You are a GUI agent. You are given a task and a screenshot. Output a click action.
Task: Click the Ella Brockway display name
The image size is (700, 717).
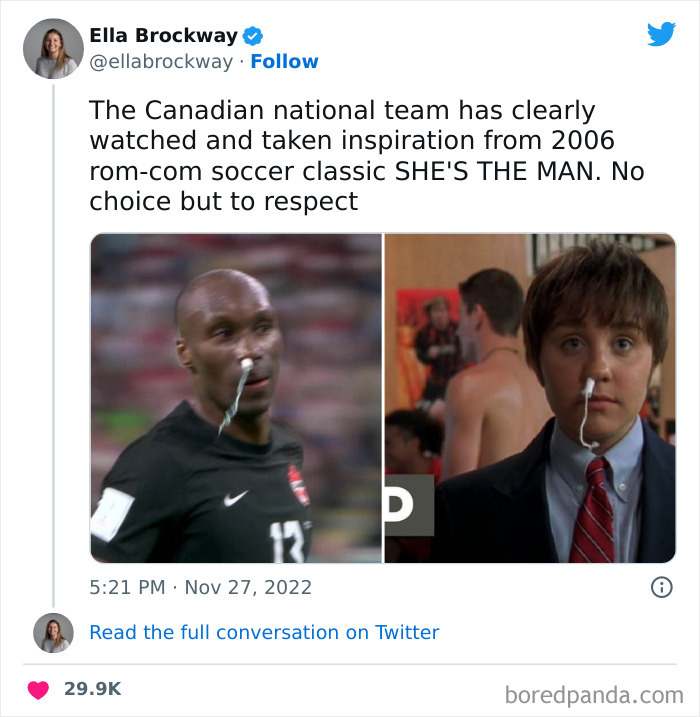coord(164,35)
